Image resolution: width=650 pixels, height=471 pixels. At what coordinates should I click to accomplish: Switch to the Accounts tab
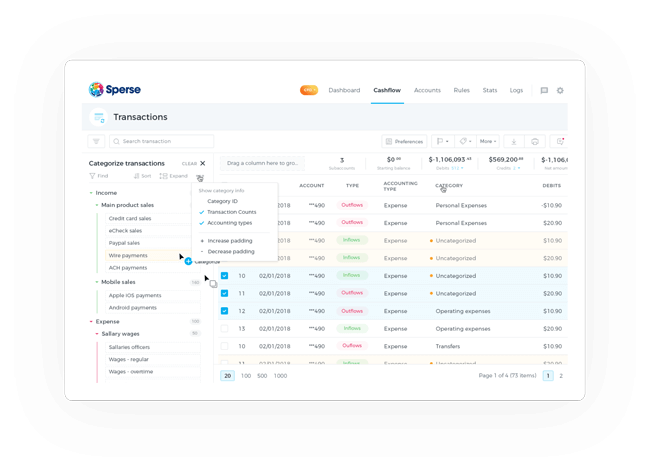click(427, 90)
